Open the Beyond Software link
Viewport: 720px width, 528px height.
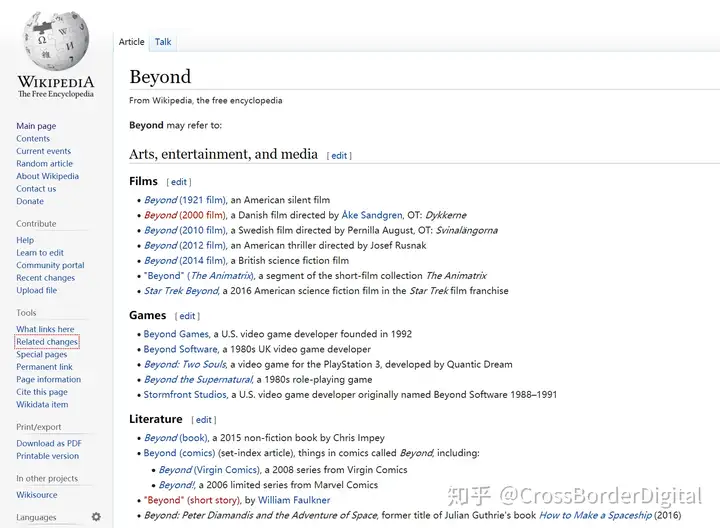pyautogui.click(x=180, y=349)
